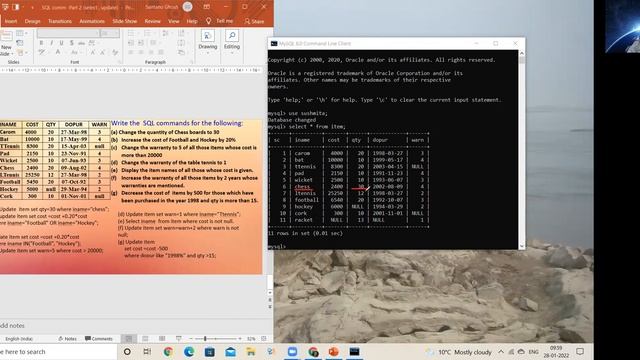Toggle Italic formatting
640x360 pixels.
(x=51, y=43)
